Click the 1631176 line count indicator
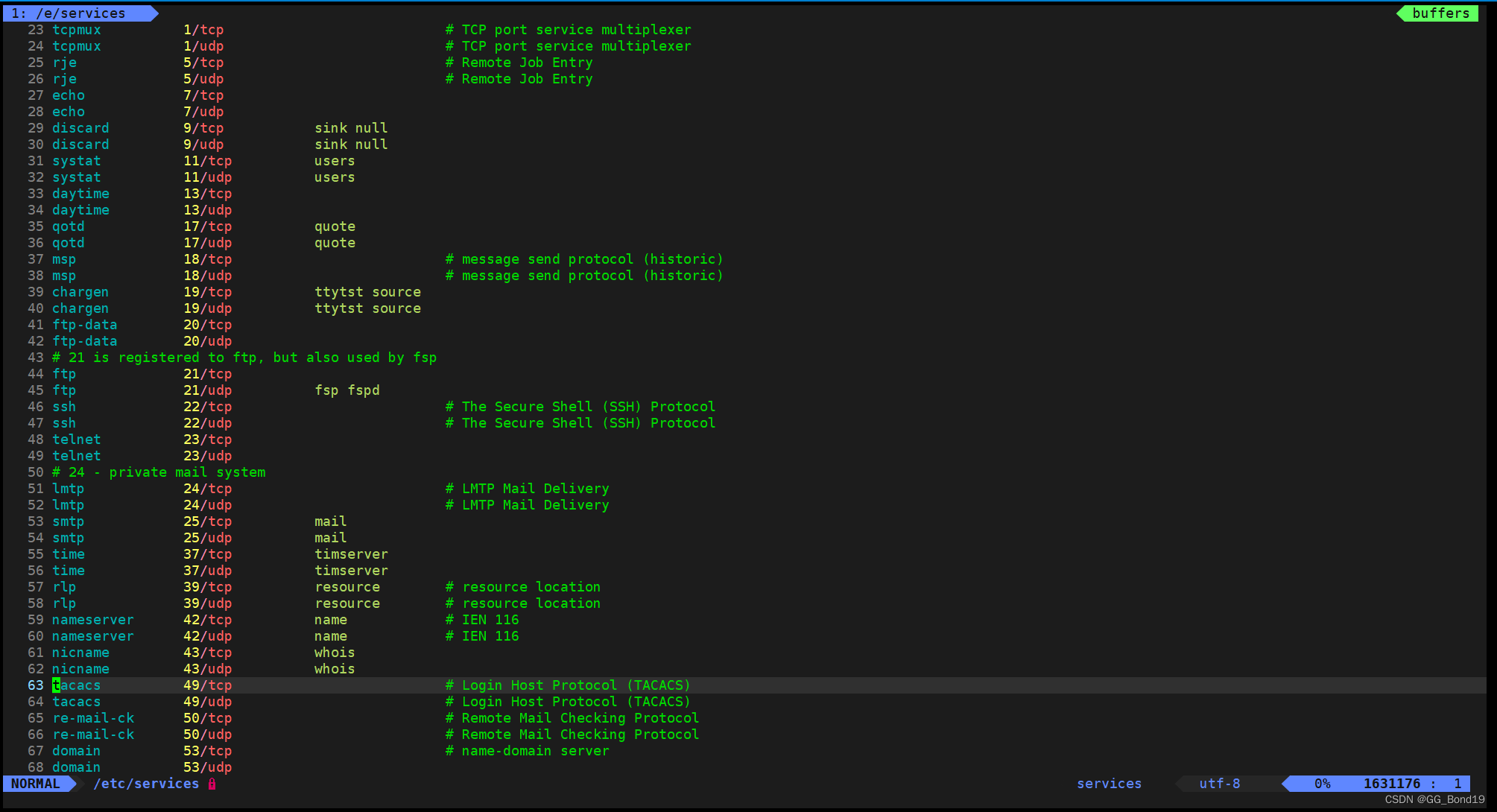This screenshot has width=1497, height=812. [x=1391, y=784]
